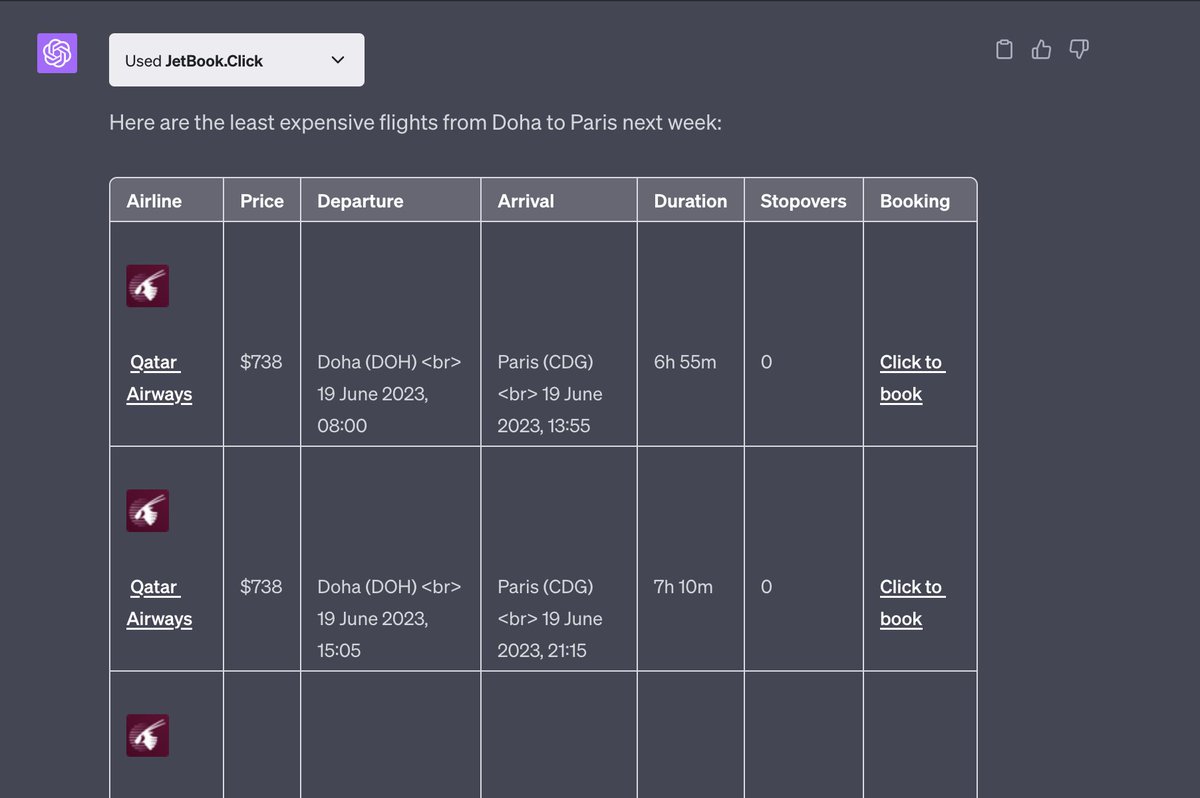This screenshot has width=1200, height=798.
Task: Click the Qatar Airways logo in the third row
Action: 147,736
